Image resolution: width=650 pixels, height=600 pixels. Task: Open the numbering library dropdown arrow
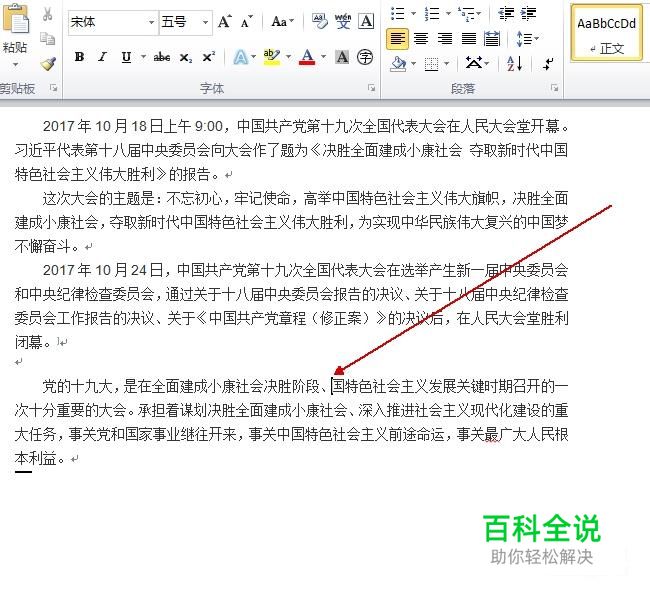click(x=448, y=13)
